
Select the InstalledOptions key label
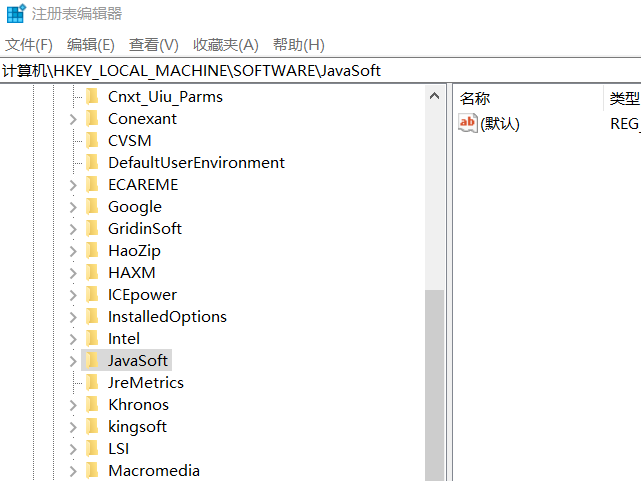pos(167,317)
